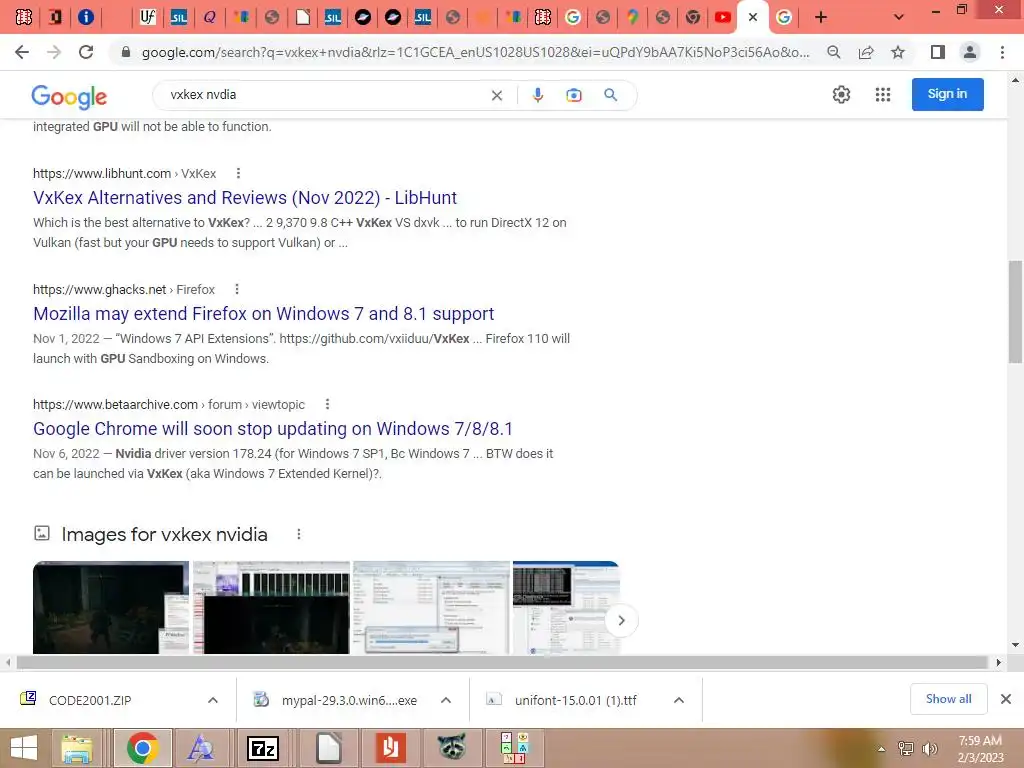Open the Windows Start menu

[x=24, y=748]
